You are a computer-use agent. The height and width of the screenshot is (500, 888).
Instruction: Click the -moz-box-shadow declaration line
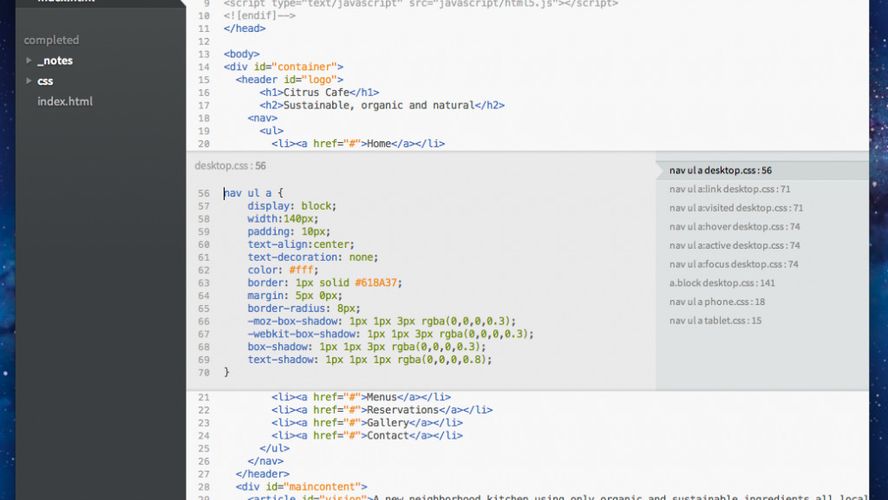tap(382, 321)
